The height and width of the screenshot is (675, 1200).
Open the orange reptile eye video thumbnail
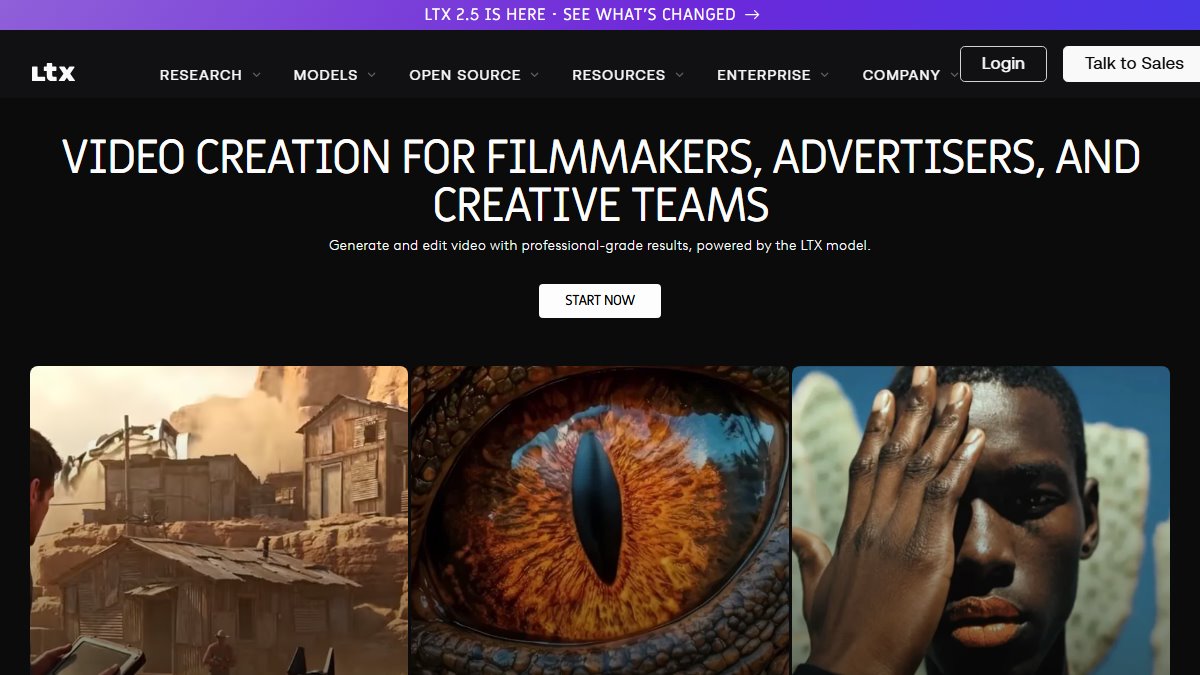[x=600, y=520]
